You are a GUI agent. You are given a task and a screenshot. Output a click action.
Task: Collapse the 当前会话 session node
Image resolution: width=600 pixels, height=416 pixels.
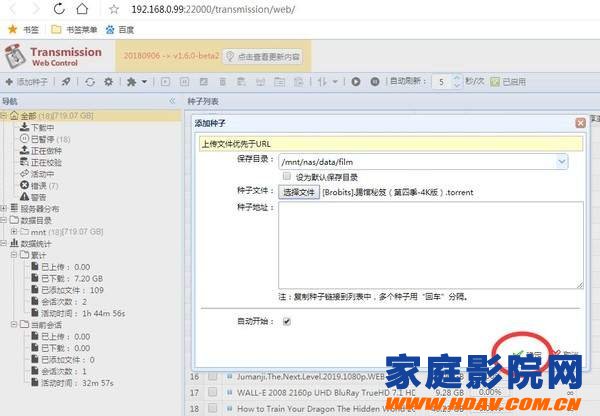14,325
